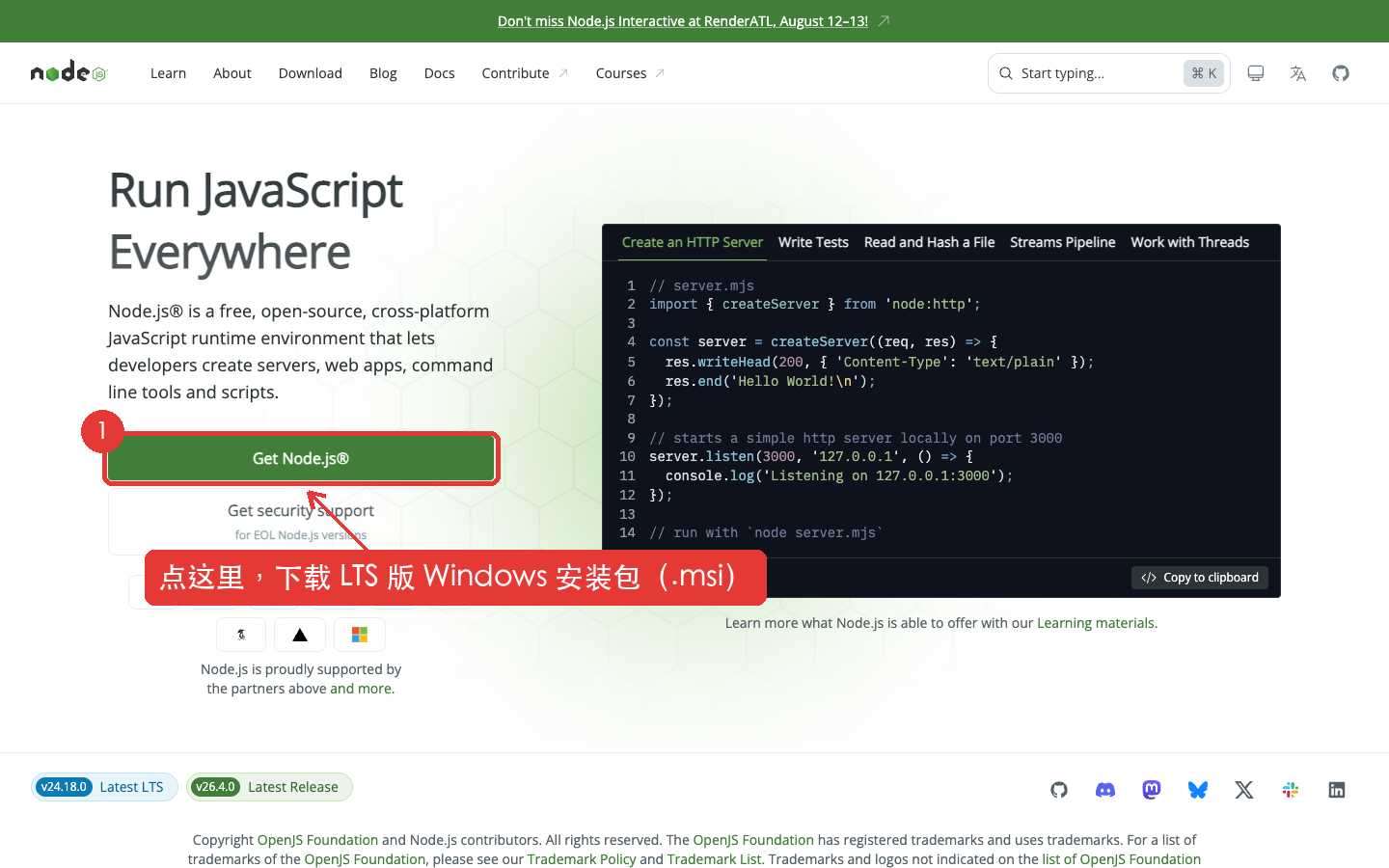Open OpenJS Foundation link after 'Copyright'
This screenshot has height=868, width=1389.
pyautogui.click(x=317, y=840)
